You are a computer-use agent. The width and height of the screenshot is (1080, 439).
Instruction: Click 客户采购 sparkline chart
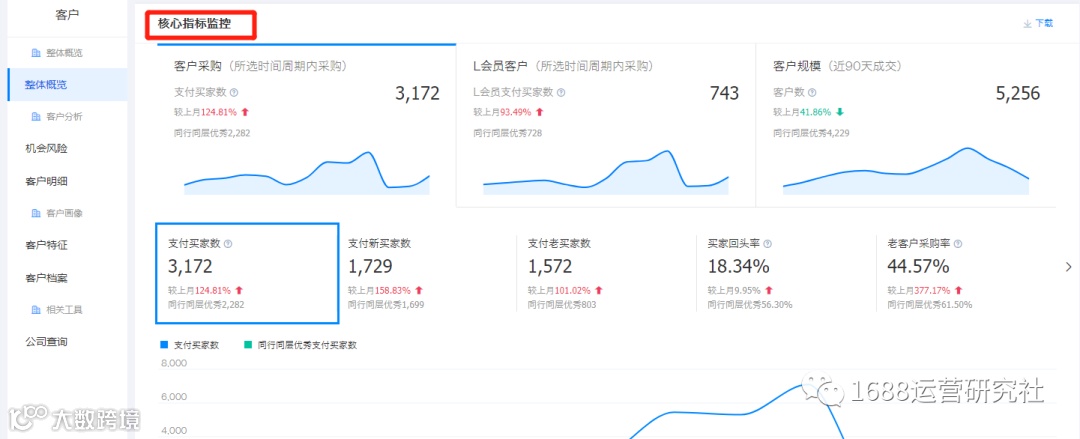pyautogui.click(x=307, y=172)
